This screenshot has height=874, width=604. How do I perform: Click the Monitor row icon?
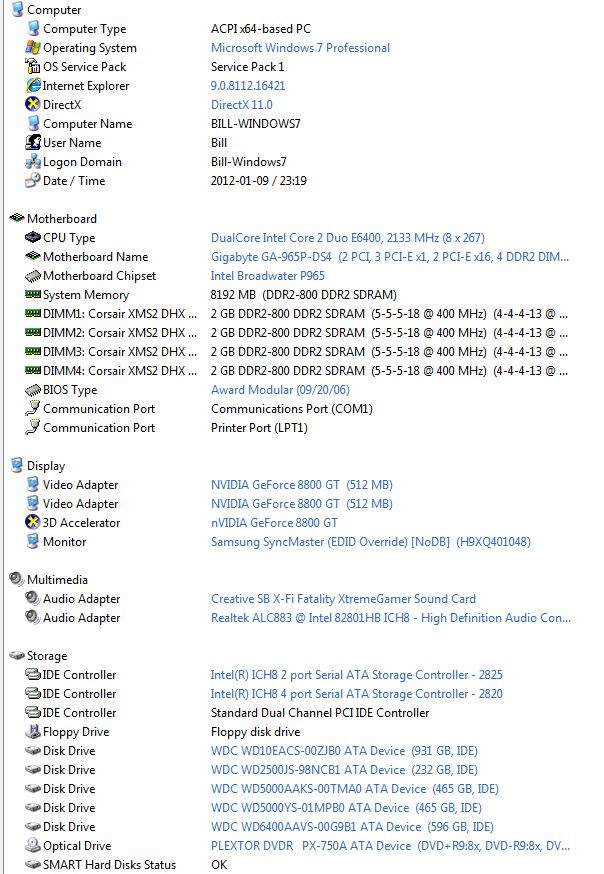pos(33,541)
